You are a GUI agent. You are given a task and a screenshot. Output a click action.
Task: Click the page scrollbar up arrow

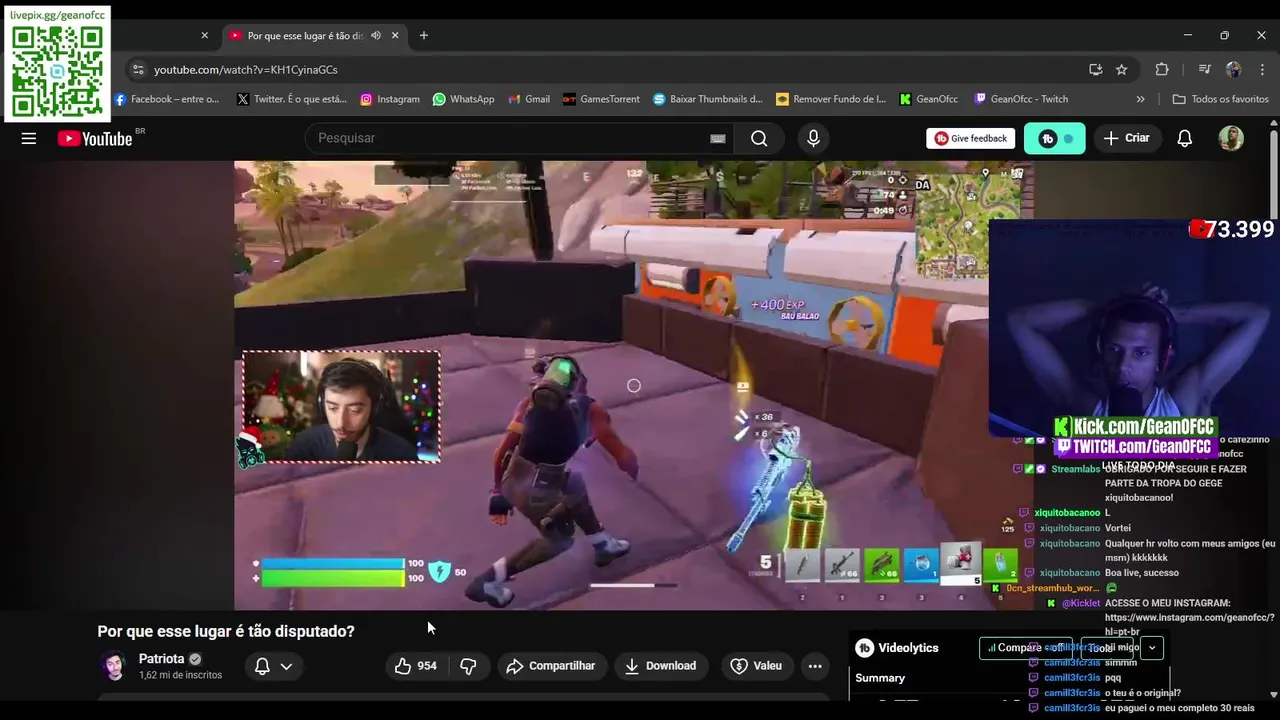click(x=1273, y=123)
